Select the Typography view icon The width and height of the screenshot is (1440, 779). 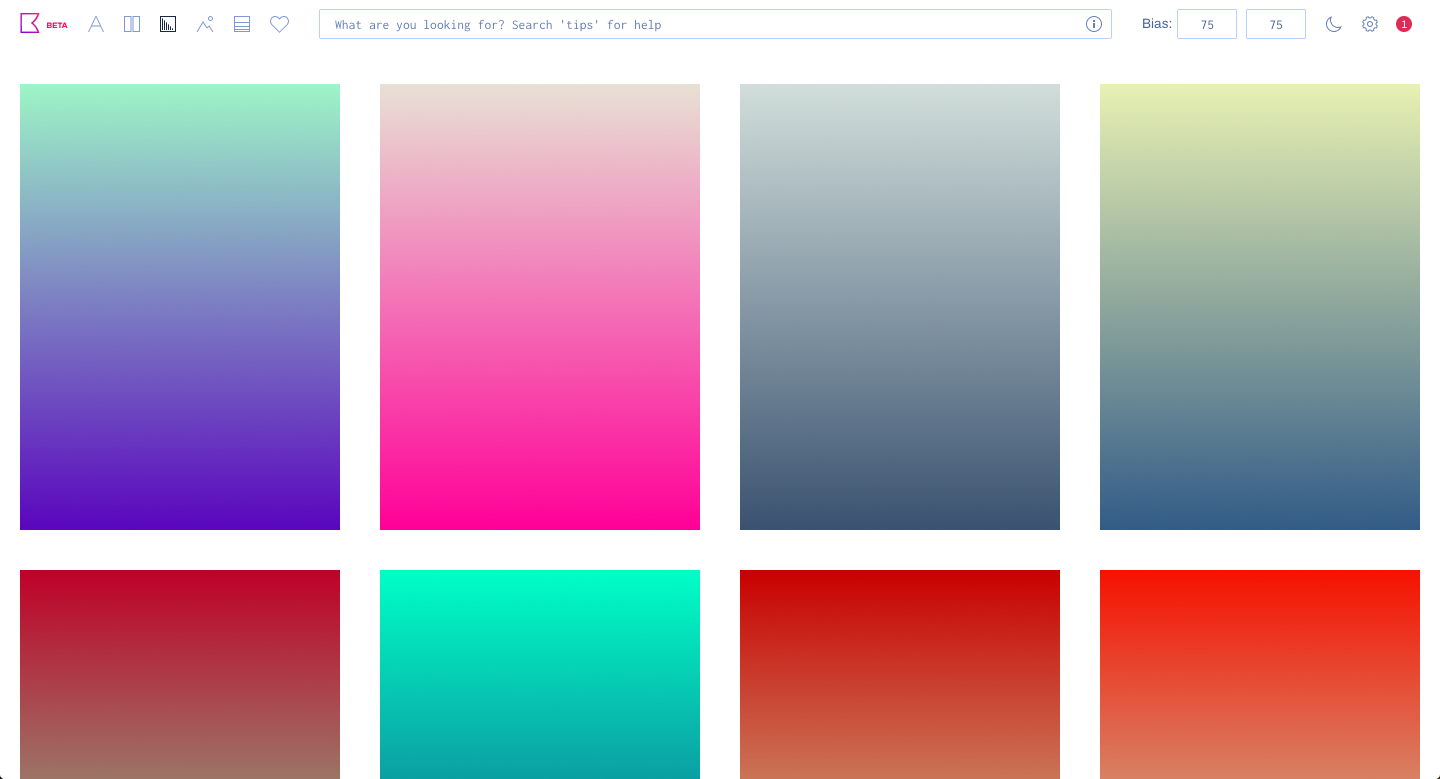pos(96,24)
